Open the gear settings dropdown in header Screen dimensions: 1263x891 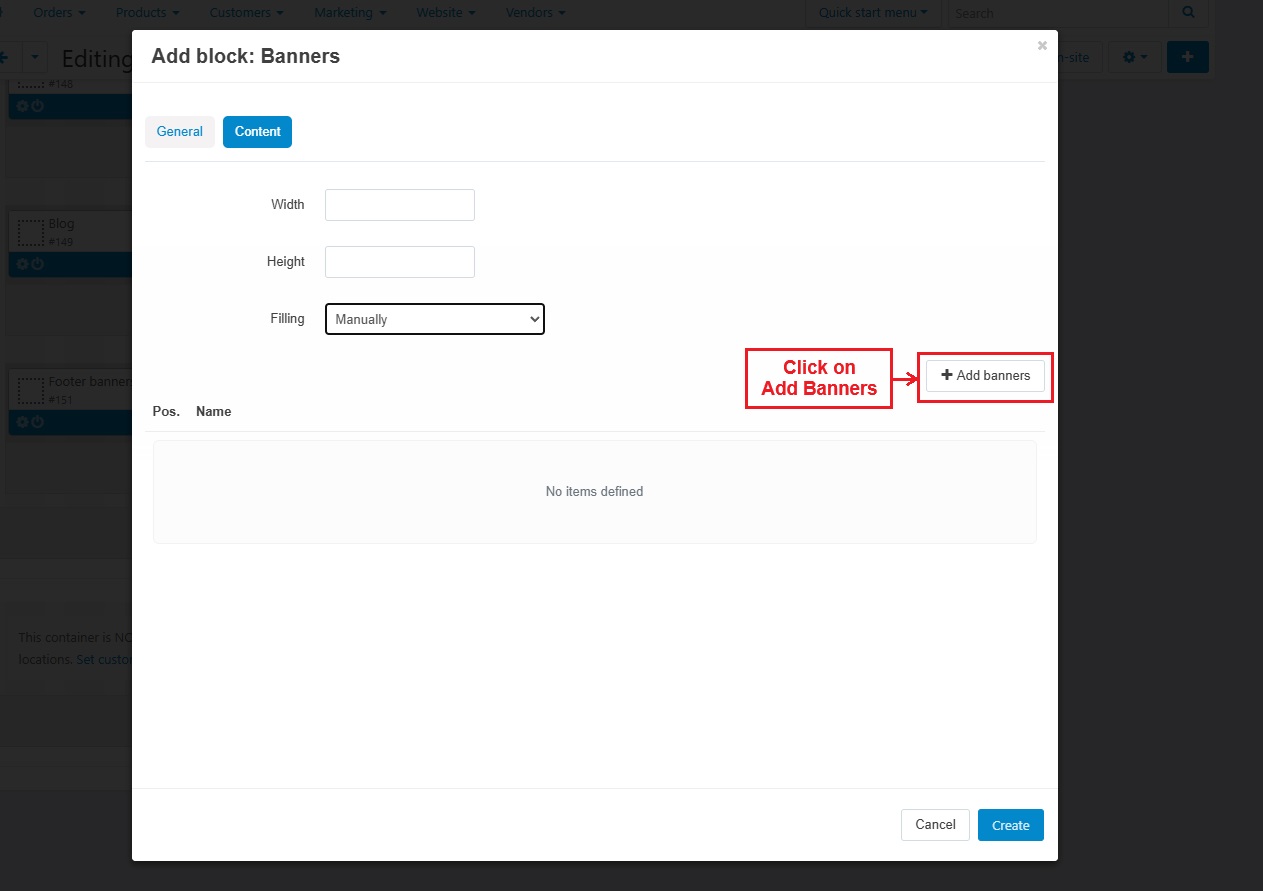pos(1135,58)
